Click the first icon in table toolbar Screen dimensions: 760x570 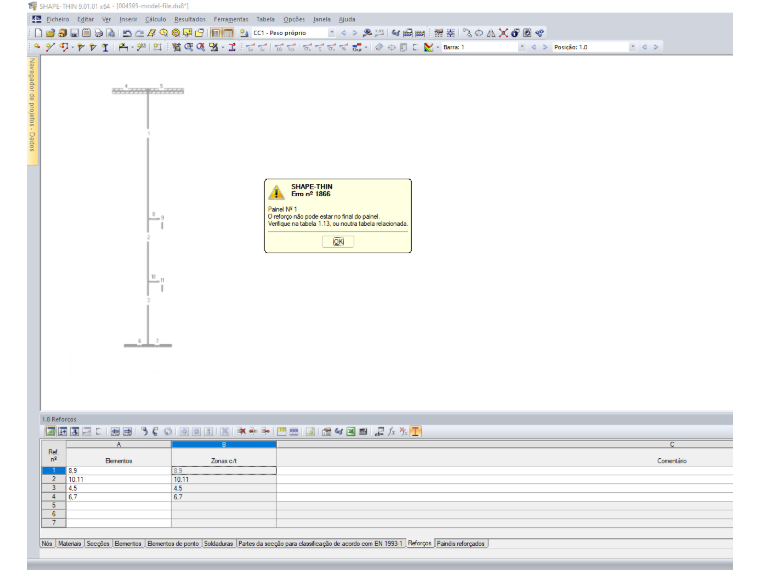point(50,431)
